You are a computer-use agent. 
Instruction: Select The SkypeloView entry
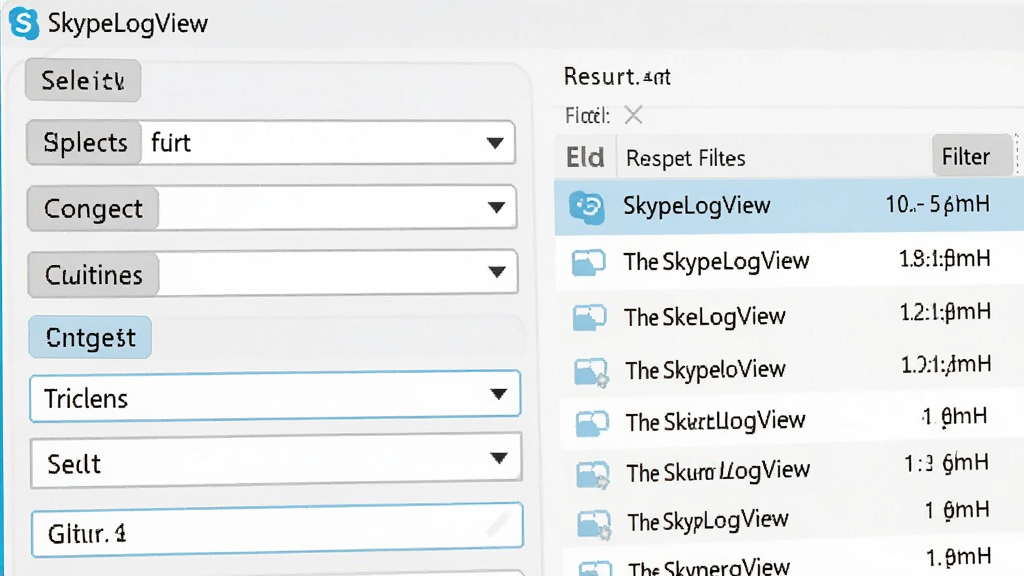pos(705,370)
